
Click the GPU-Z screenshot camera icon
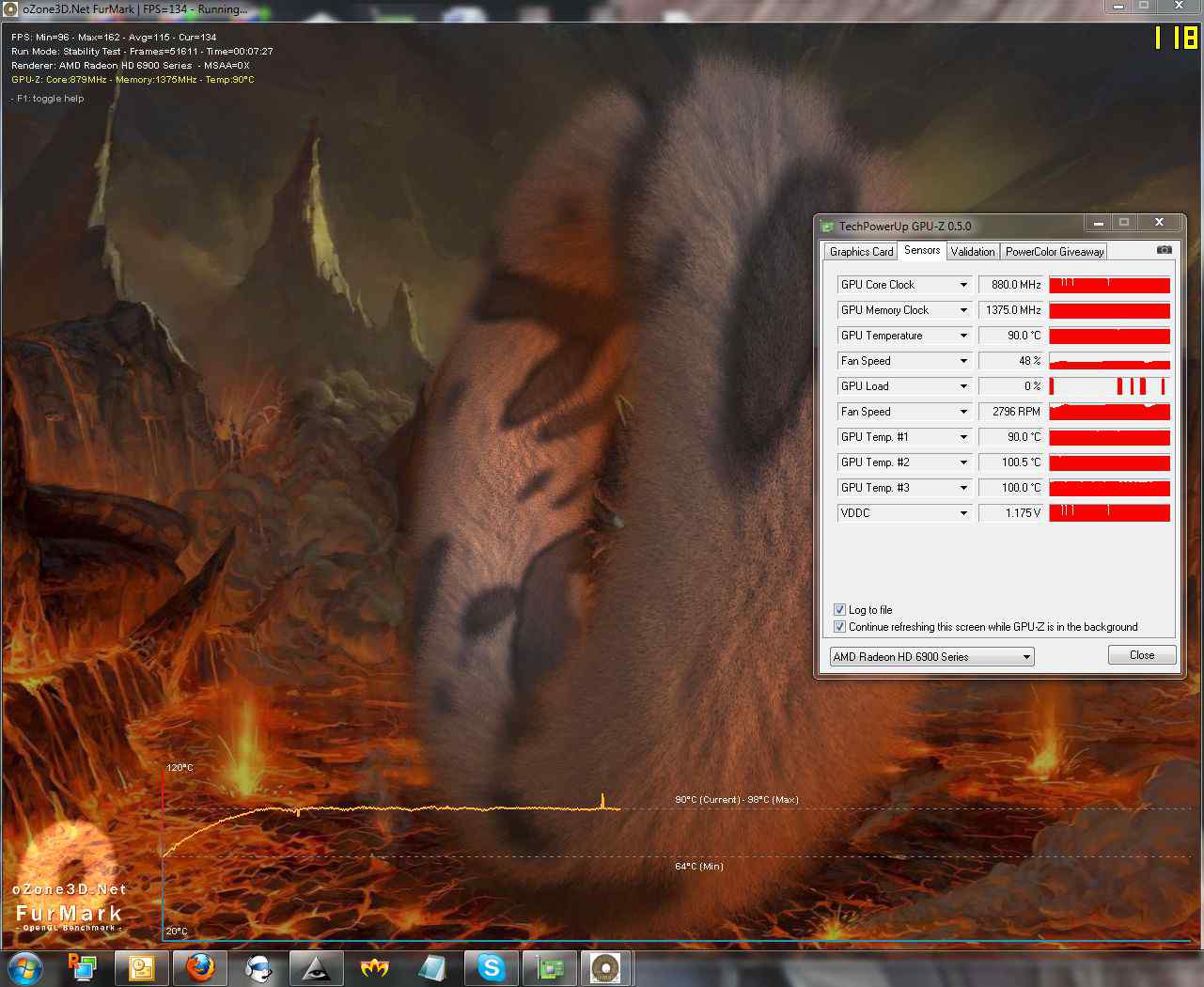[x=1164, y=250]
